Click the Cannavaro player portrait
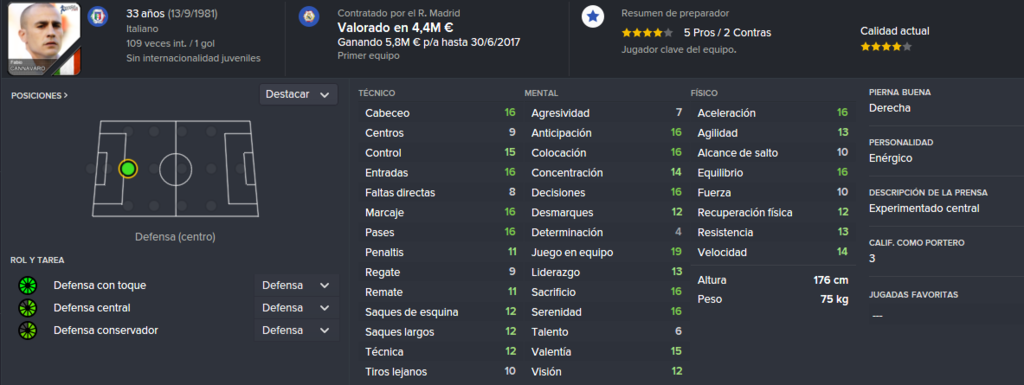Viewport: 1024px width, 385px height. click(44, 39)
